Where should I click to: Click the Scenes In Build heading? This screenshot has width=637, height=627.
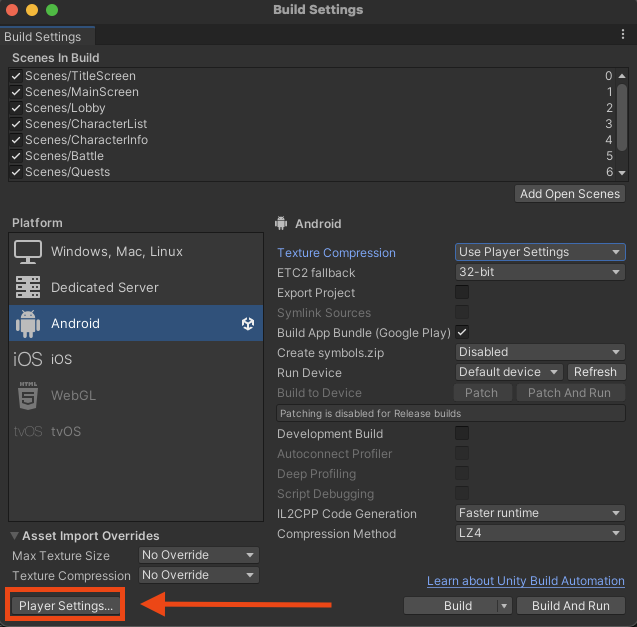tap(56, 58)
